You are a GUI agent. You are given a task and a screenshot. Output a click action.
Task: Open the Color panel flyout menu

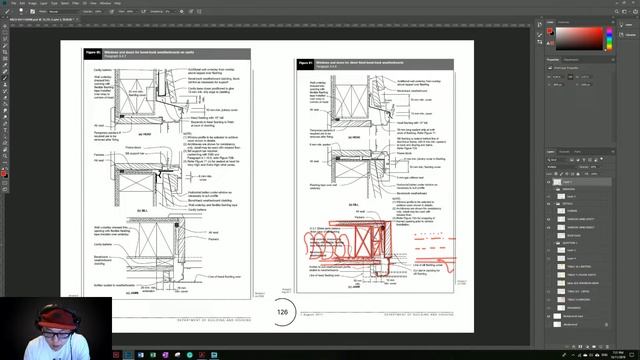point(613,22)
